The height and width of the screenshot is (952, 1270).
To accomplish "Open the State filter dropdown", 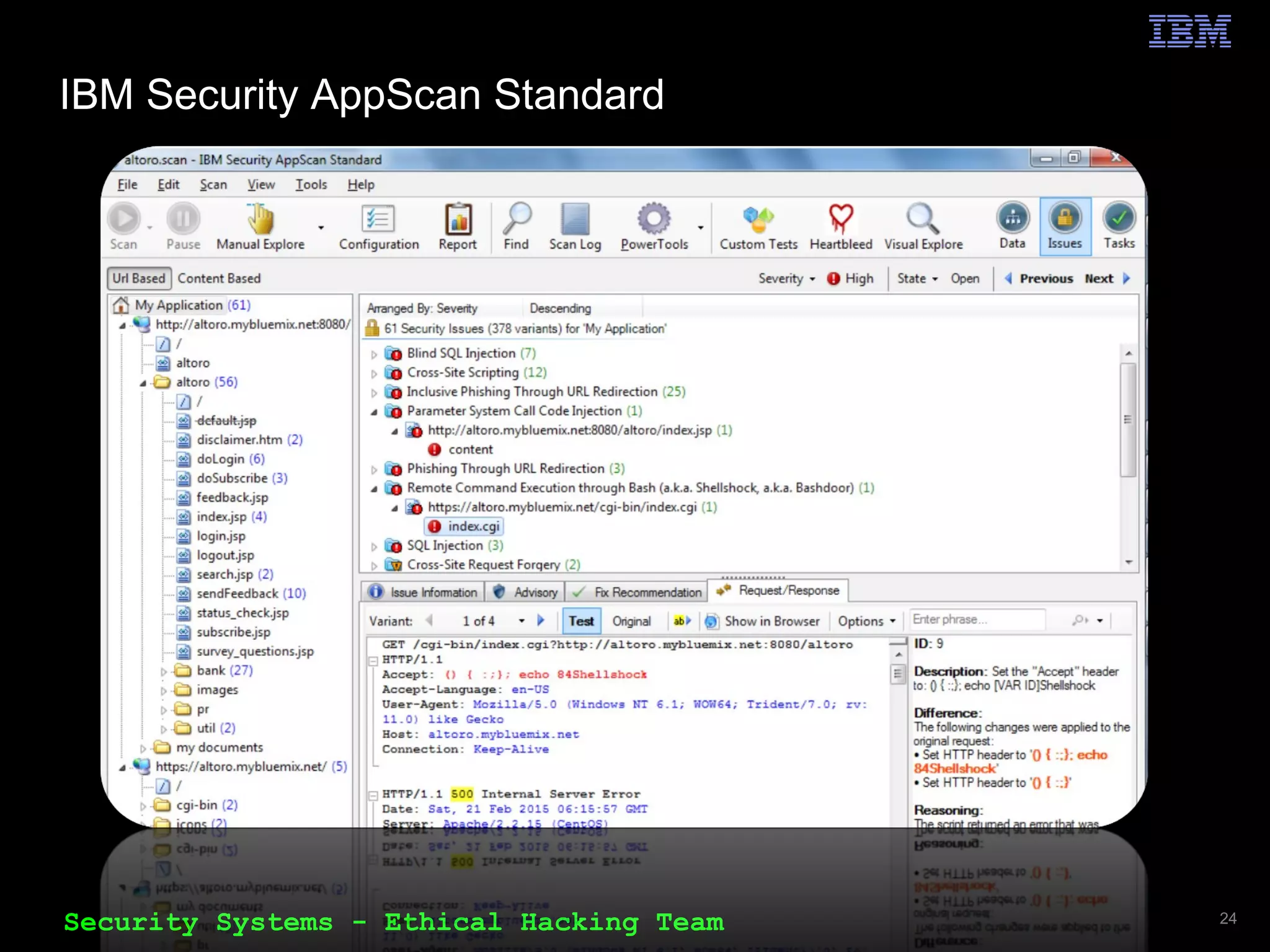I will pos(918,278).
